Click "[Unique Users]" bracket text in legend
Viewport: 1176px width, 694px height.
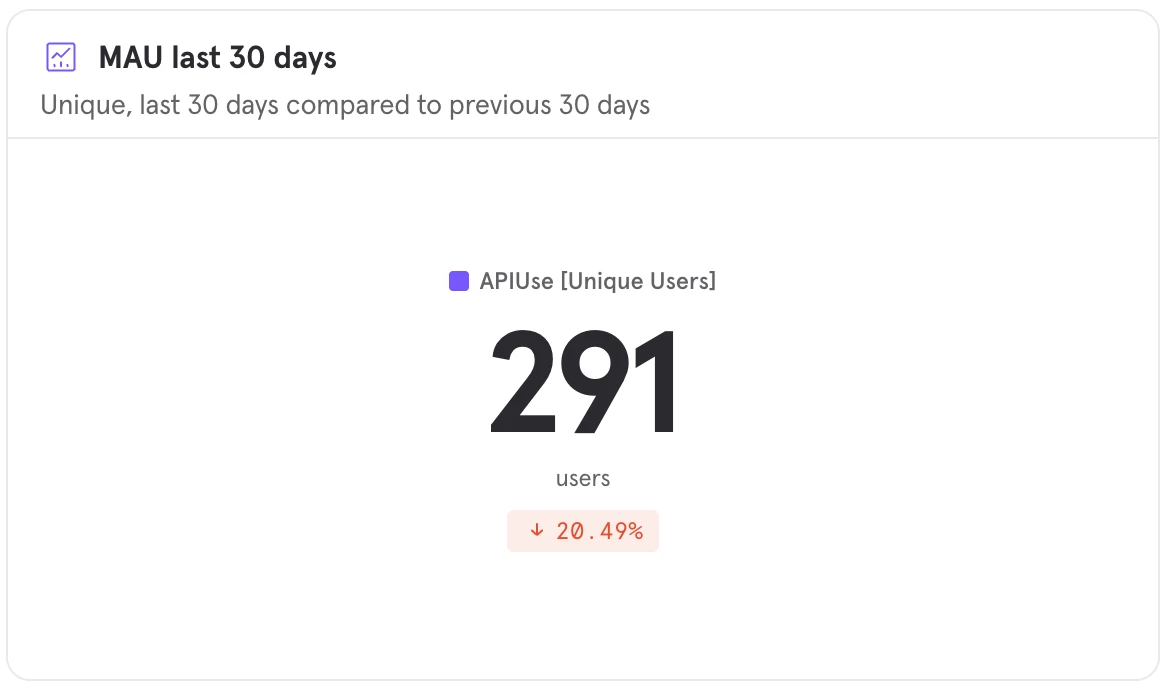[638, 281]
